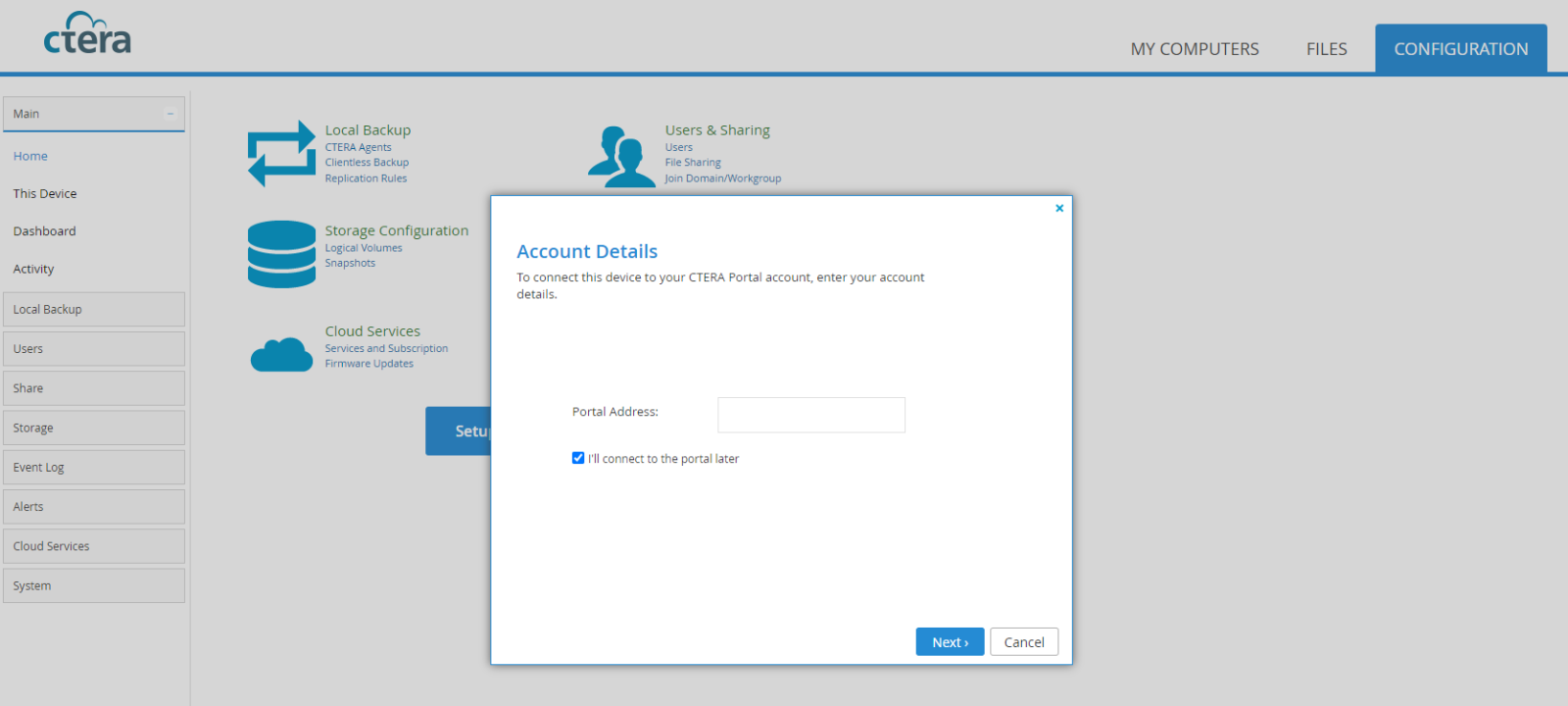Click the Users & Sharing heading
Viewport: 1568px width, 706px height.
pos(717,129)
